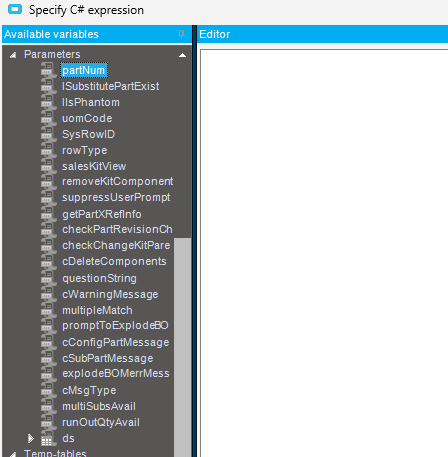Select the cMsgType parameter
The image size is (448, 457).
click(x=89, y=390)
